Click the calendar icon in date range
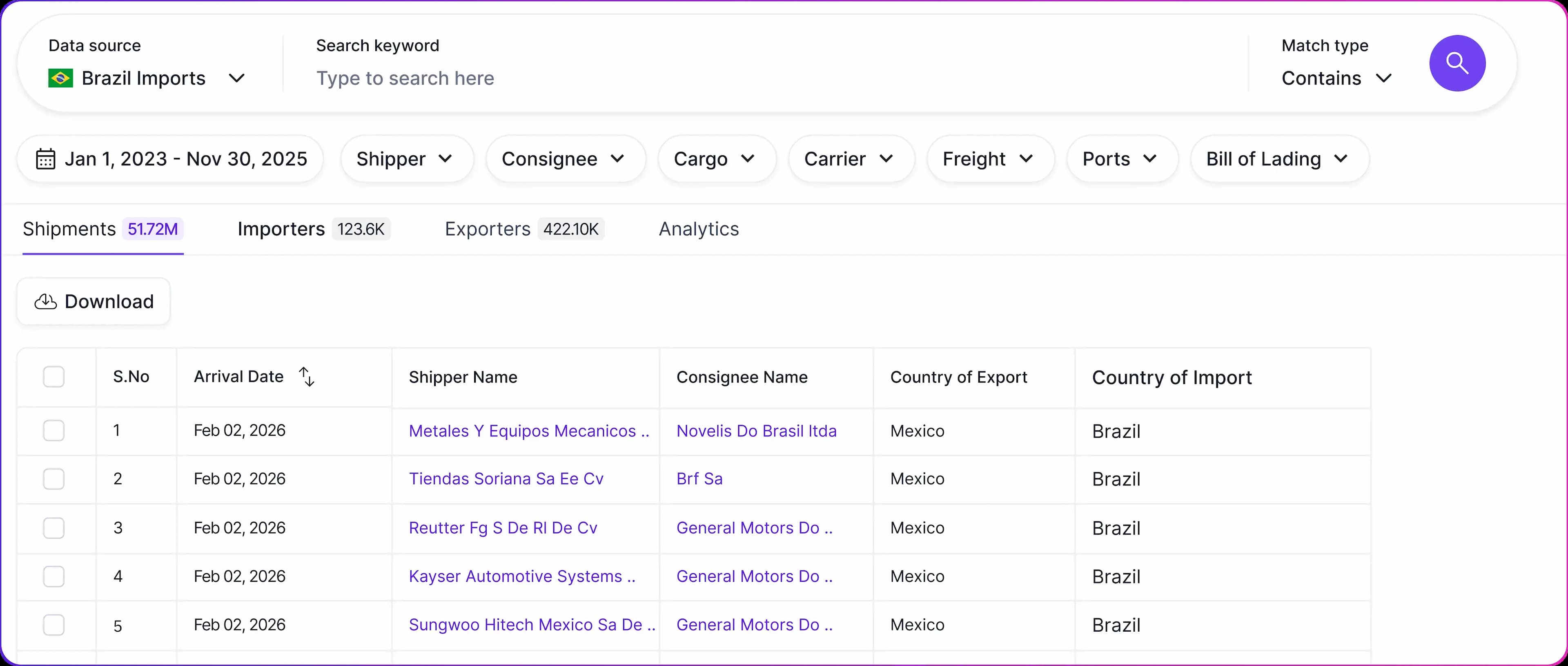 pos(46,159)
